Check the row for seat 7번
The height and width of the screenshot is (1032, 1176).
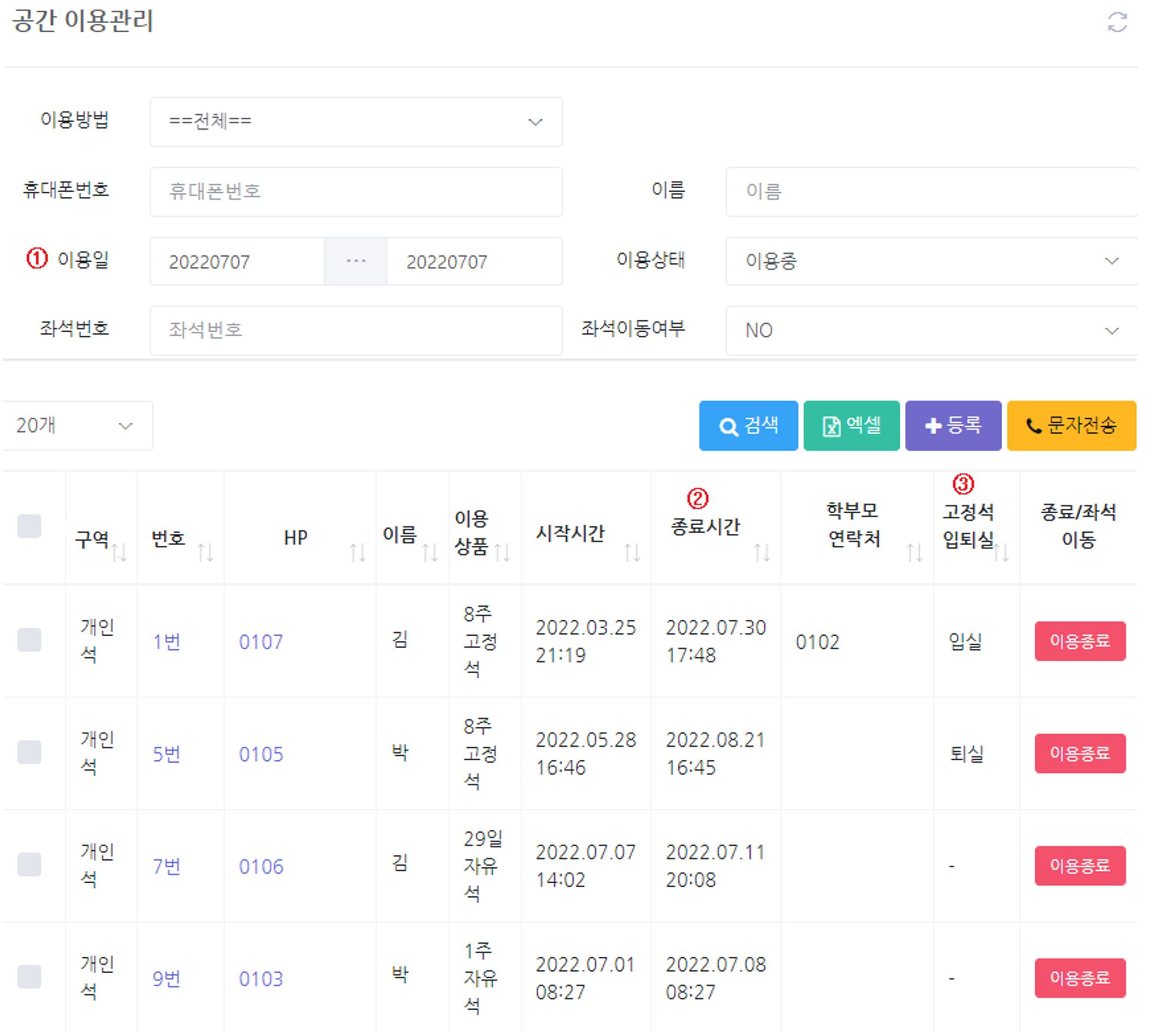coord(29,864)
